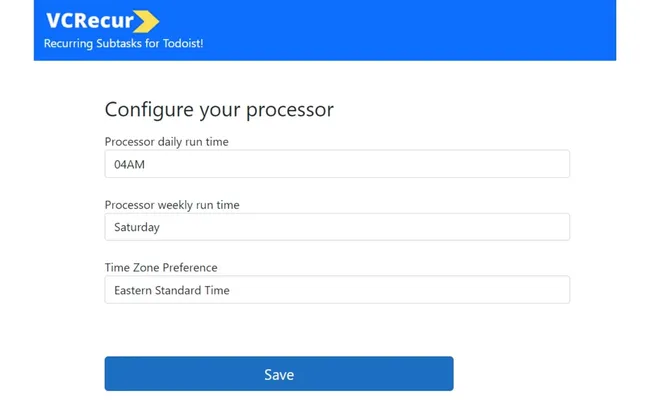Click the Saturday value in the field
The image size is (650, 406).
tap(137, 227)
